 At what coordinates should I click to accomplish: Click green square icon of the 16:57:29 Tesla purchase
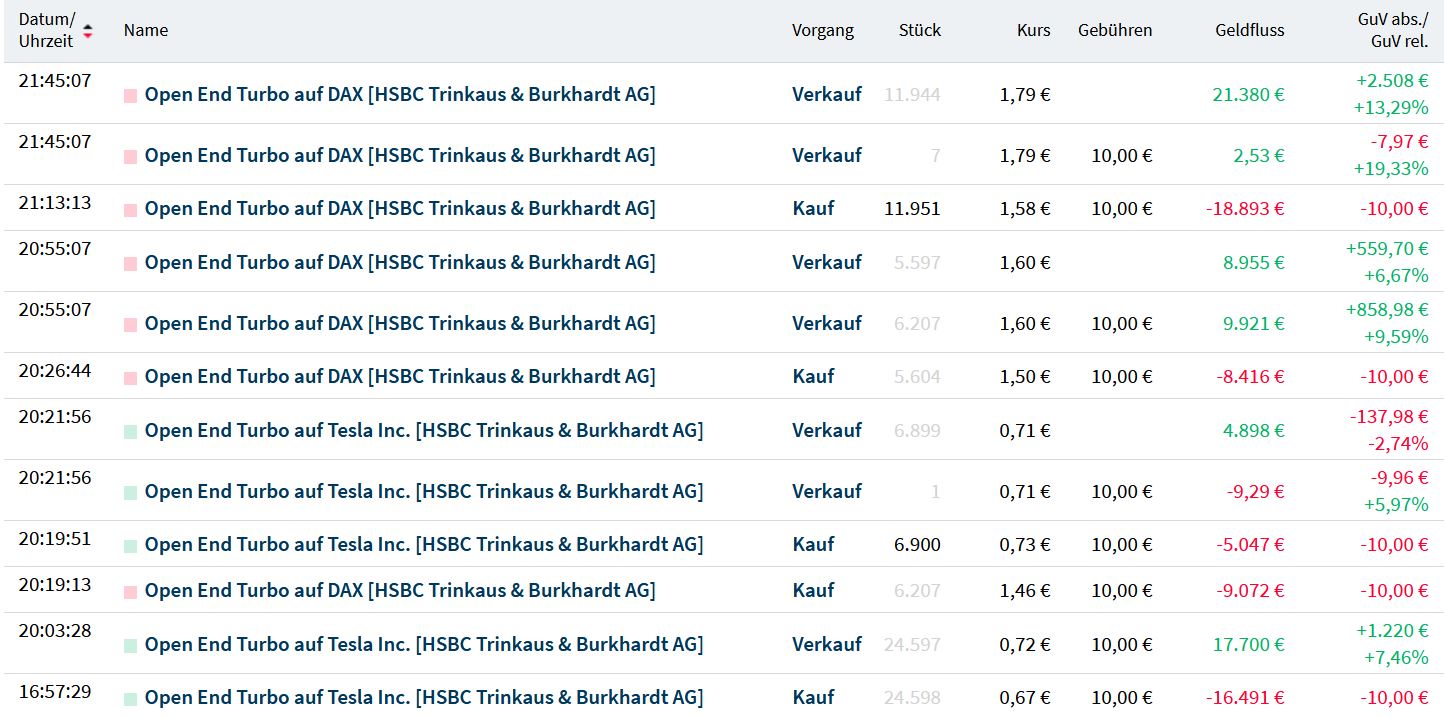click(x=130, y=698)
